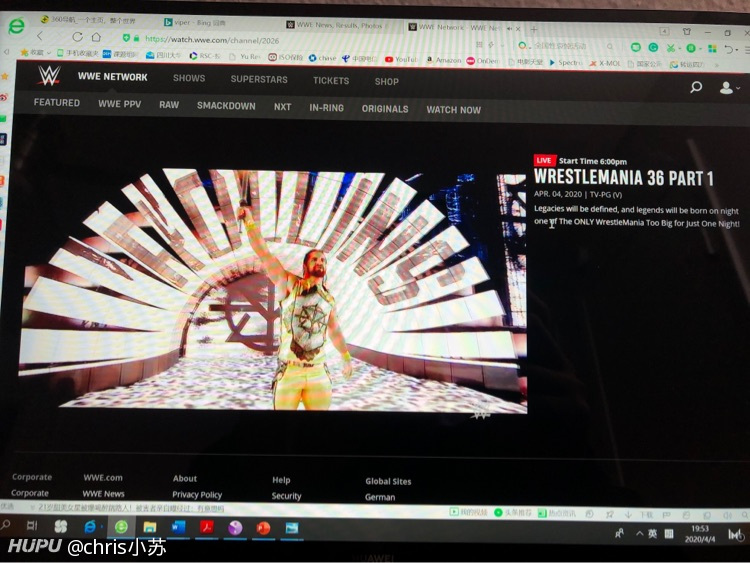
Task: Select IN-RING in sub-navigation
Action: click(326, 108)
